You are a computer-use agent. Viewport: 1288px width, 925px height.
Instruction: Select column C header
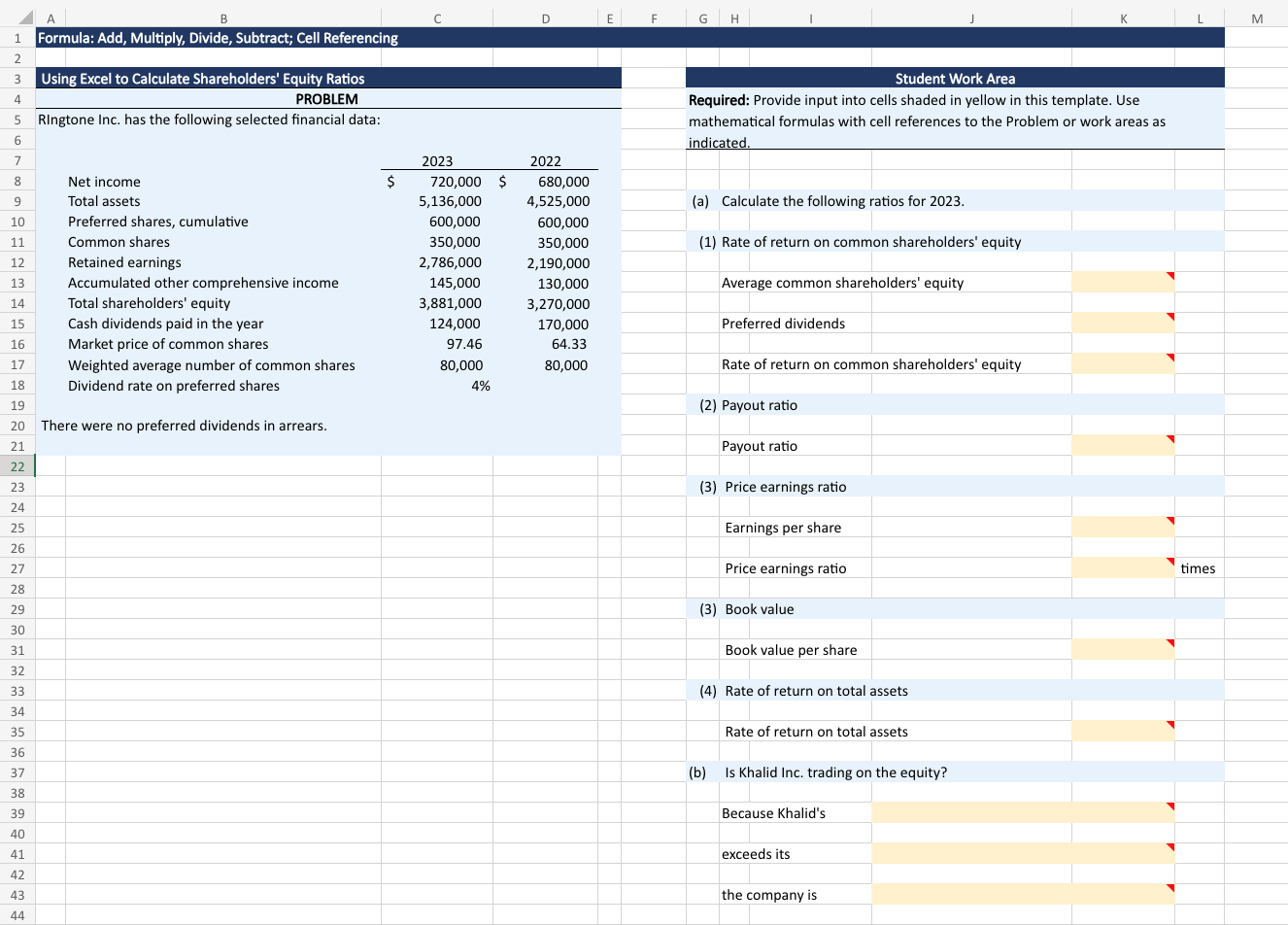(437, 17)
